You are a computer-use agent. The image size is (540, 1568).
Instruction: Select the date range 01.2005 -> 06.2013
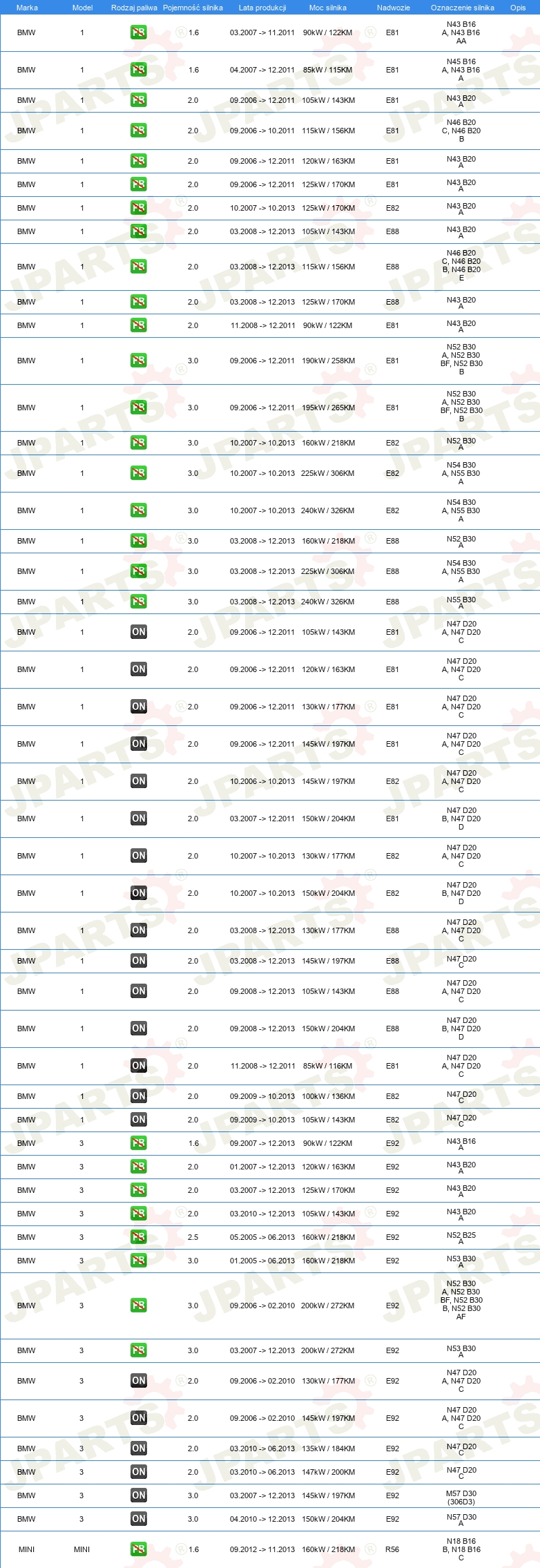click(x=262, y=1261)
